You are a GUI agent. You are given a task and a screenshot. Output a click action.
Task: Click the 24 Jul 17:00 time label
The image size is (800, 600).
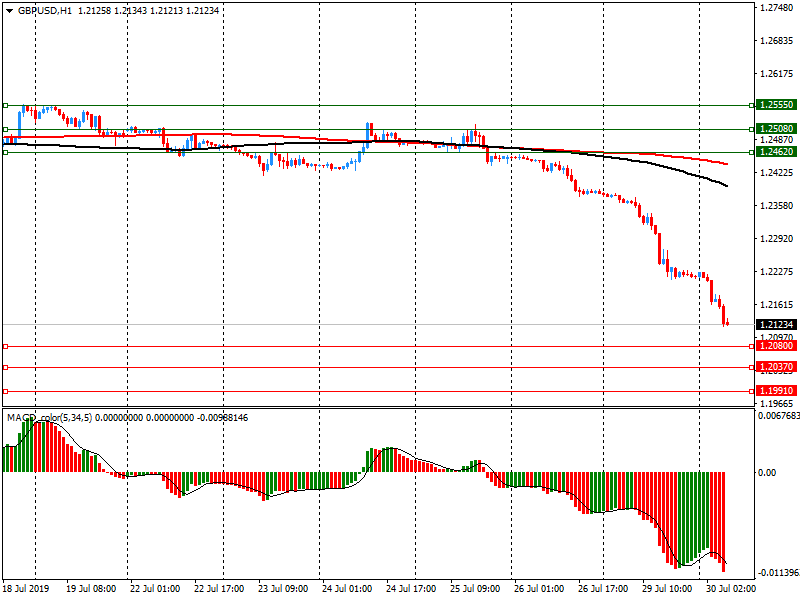tap(411, 588)
